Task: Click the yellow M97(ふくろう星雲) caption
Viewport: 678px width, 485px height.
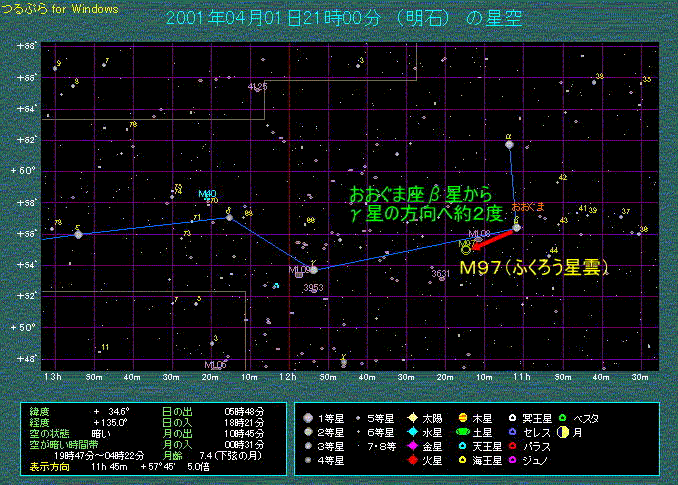Action: point(534,269)
